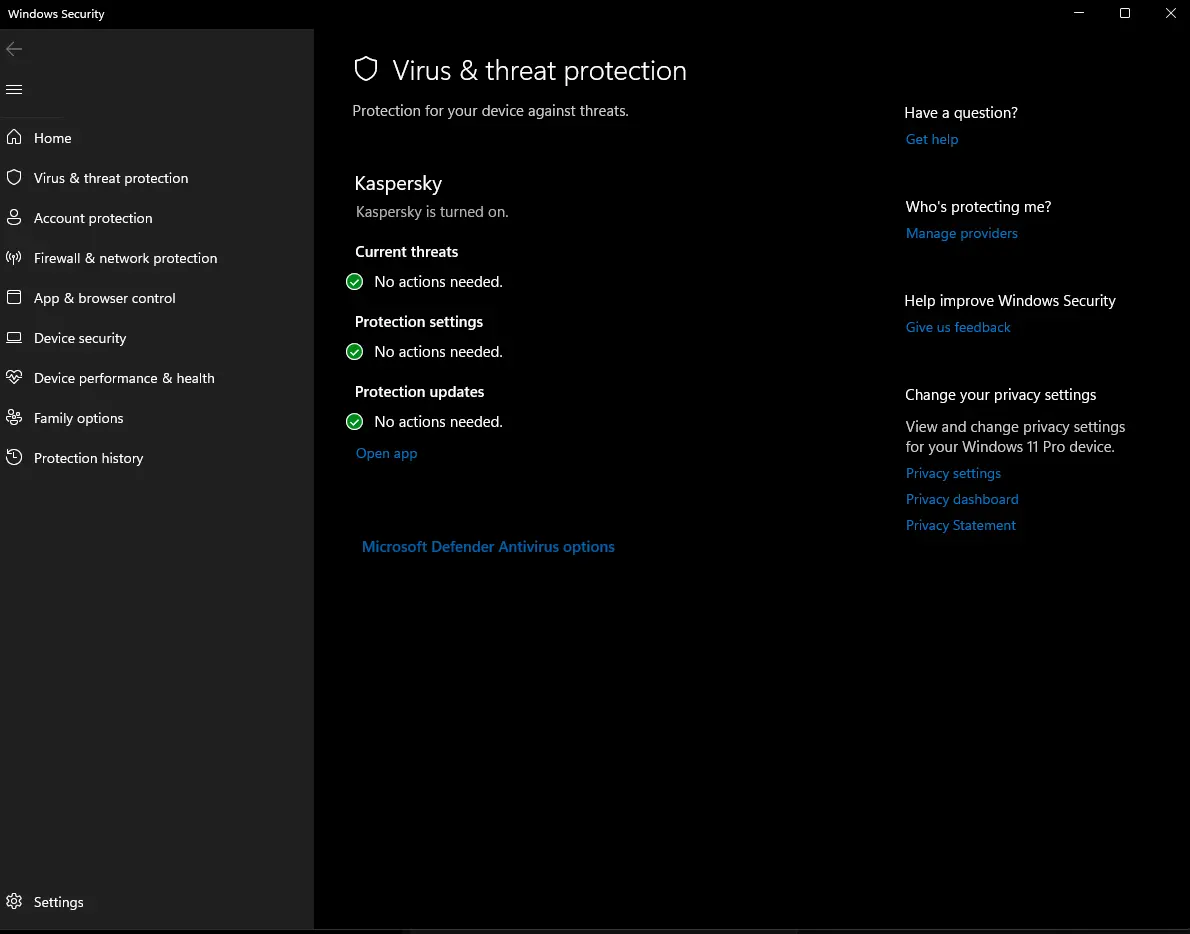Click 'Kaspersky is turned on.' text
1190x934 pixels.
coord(432,212)
